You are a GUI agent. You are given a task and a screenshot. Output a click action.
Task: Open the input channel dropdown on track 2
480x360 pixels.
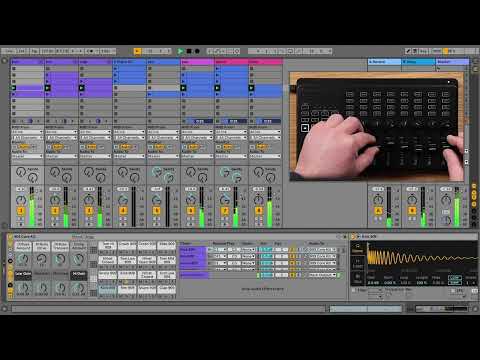(62, 138)
